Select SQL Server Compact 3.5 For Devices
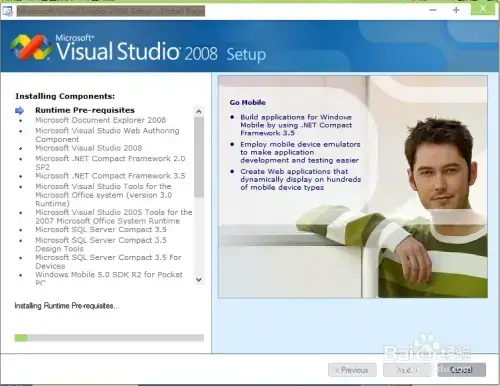 [108, 262]
